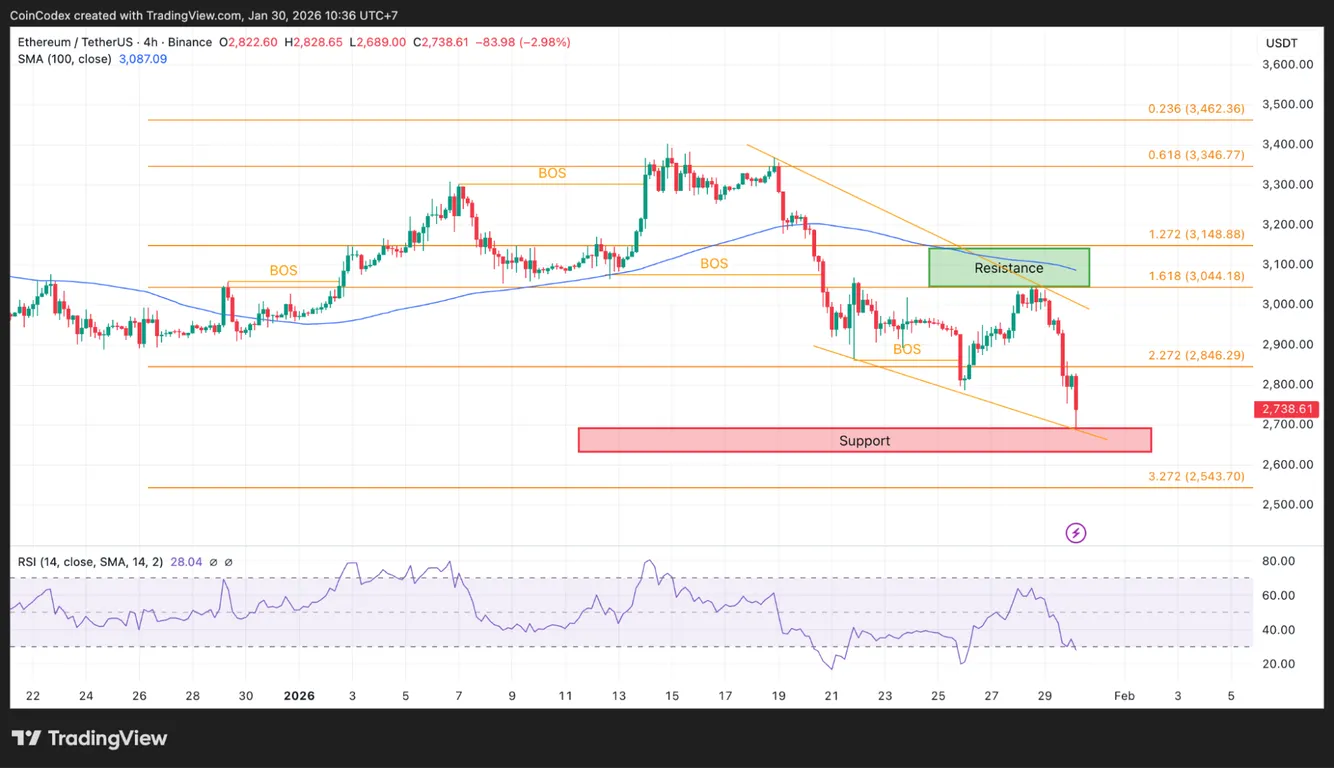Click the 29 date label on time axis
1334x768 pixels.
coord(1045,696)
